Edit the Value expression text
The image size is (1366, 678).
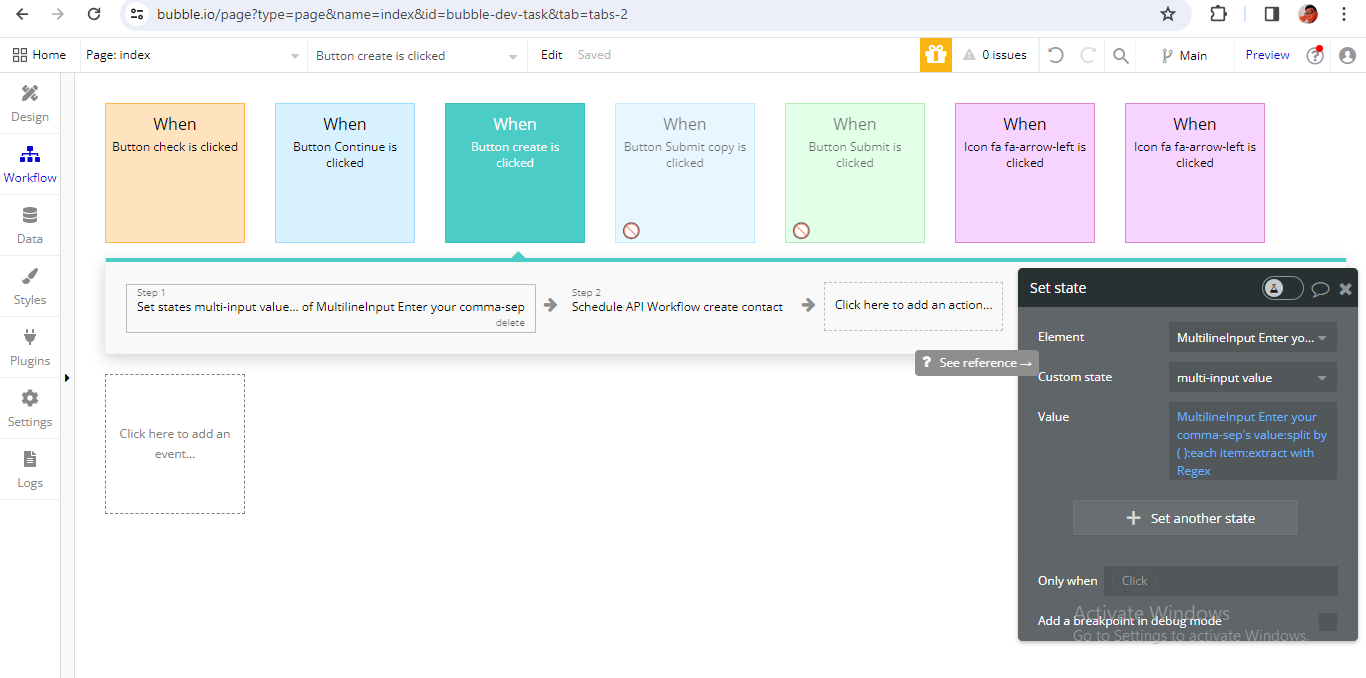(1253, 443)
